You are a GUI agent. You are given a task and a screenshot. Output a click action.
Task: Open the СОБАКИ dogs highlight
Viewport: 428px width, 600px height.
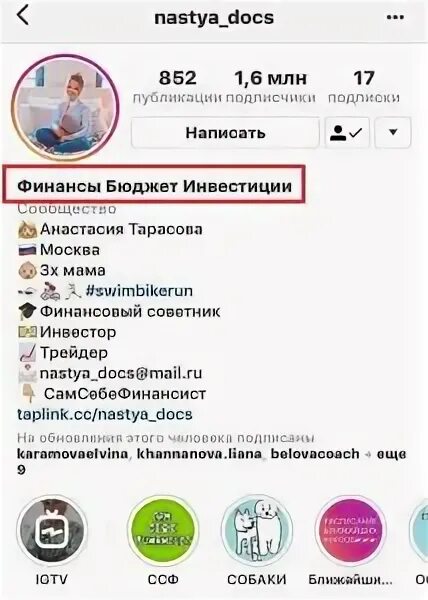(257, 531)
